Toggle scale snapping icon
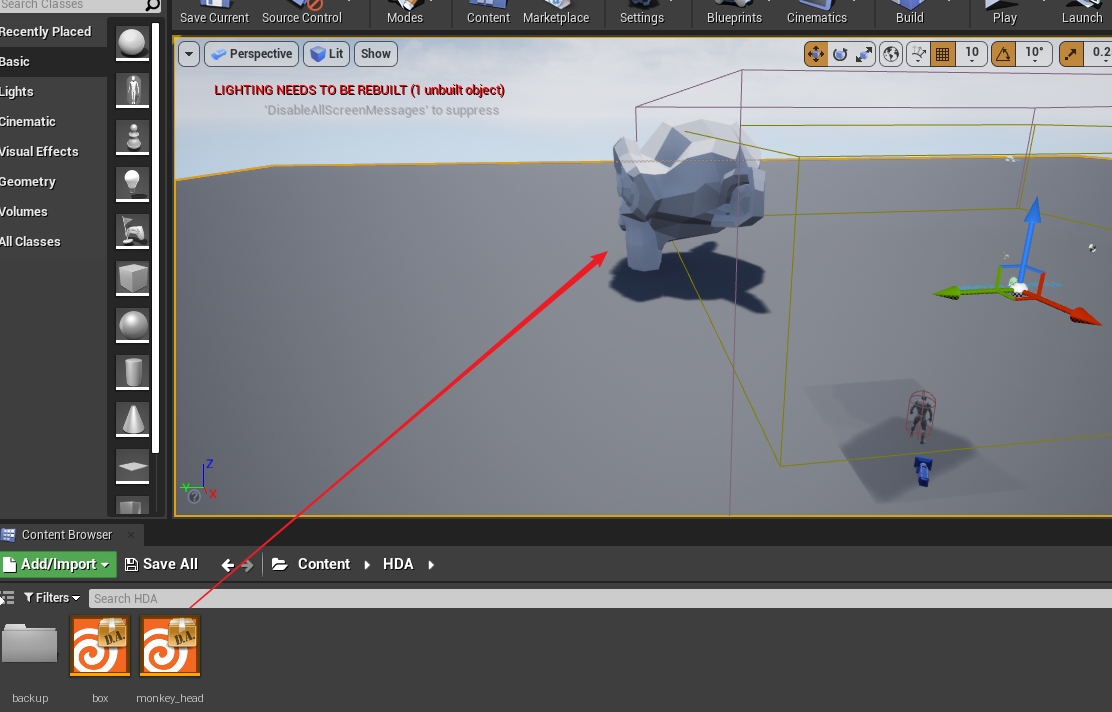 tap(1071, 54)
